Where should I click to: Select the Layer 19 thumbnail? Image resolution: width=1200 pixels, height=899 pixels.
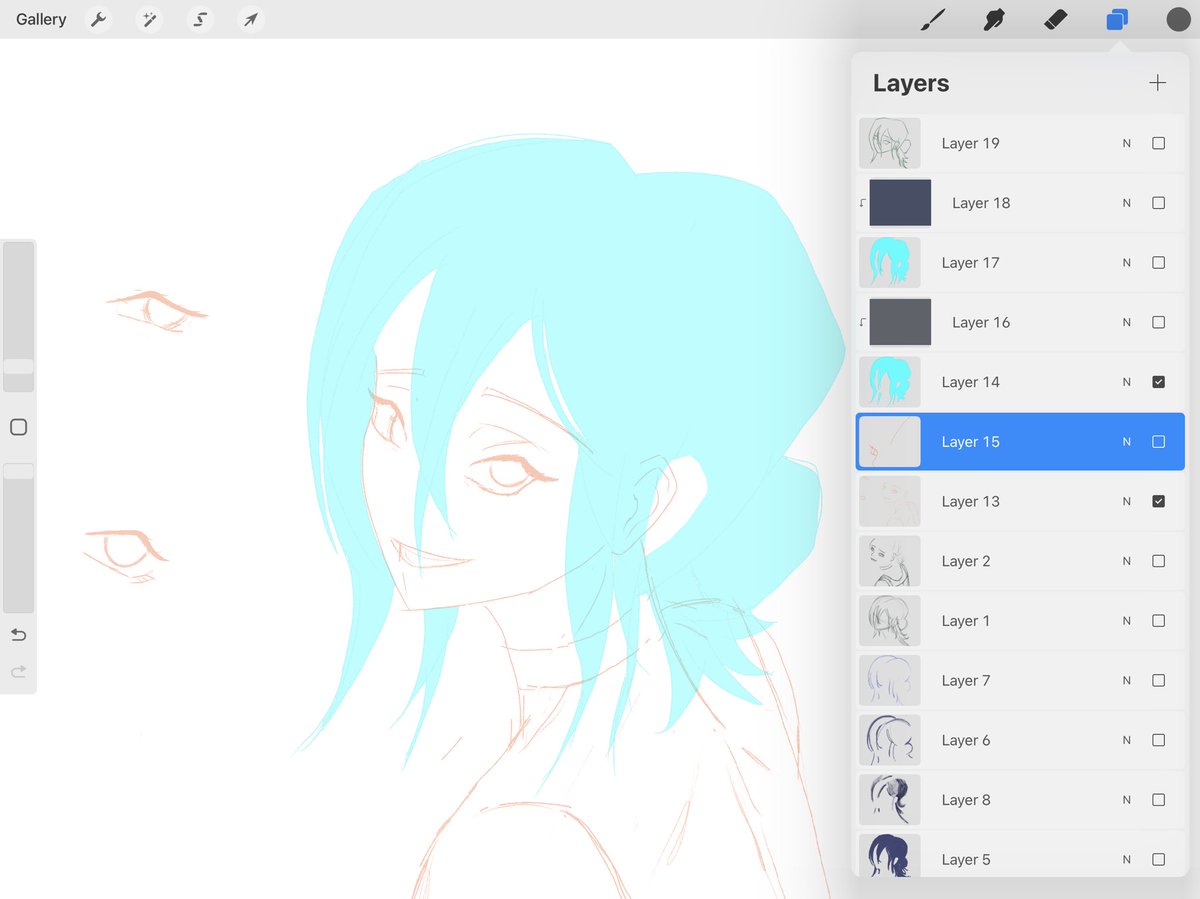[890, 143]
